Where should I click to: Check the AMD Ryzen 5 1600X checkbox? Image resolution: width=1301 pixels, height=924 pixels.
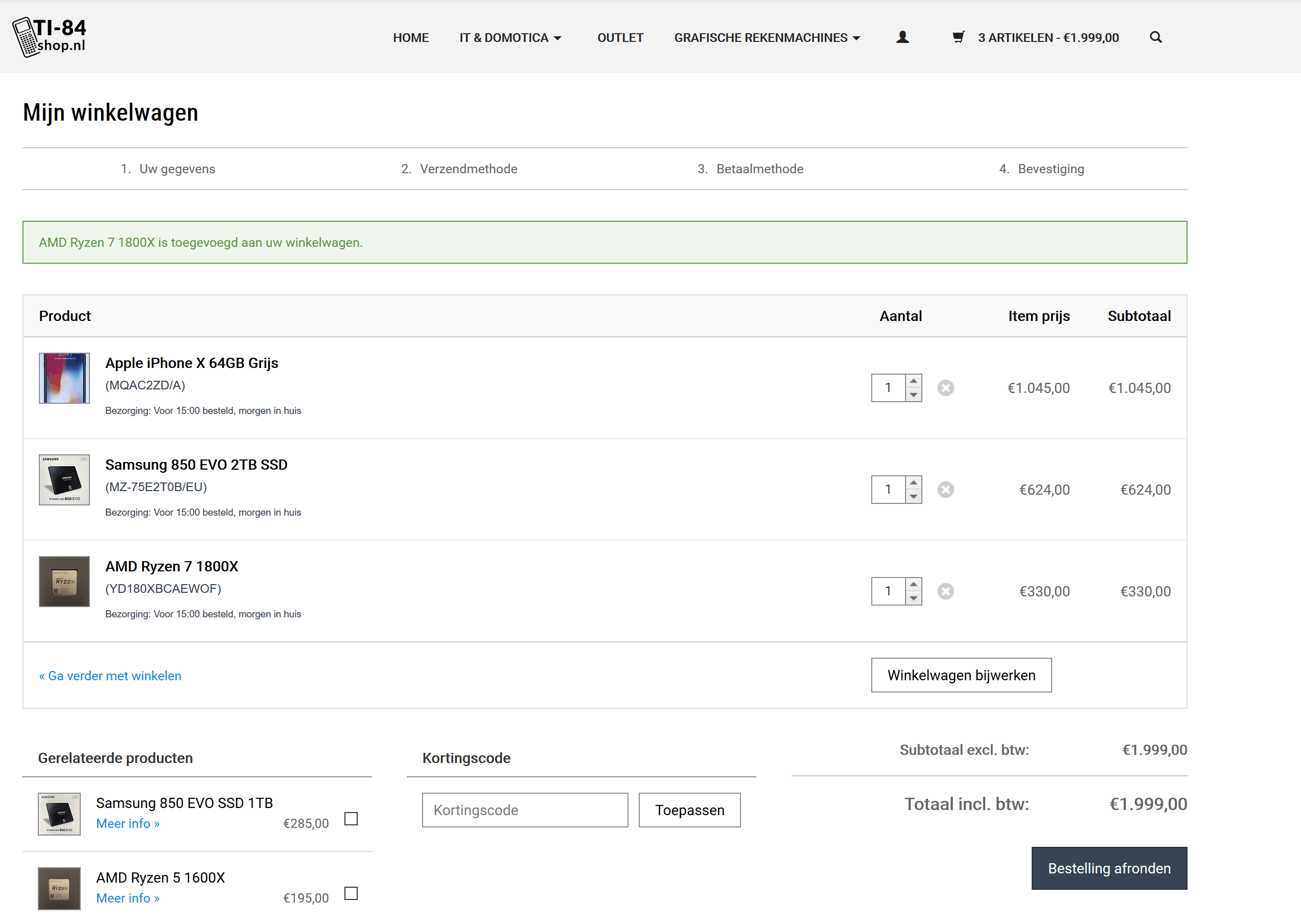coord(352,893)
